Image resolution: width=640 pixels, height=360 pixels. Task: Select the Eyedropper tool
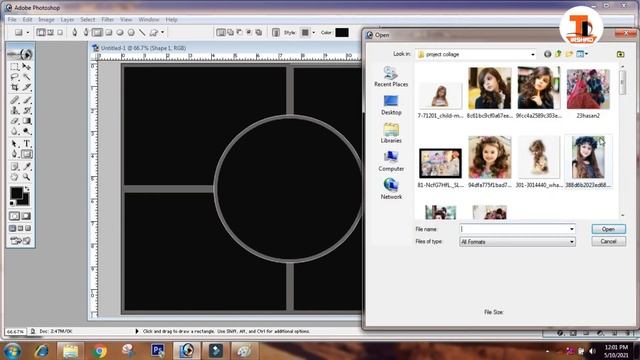tap(27, 167)
